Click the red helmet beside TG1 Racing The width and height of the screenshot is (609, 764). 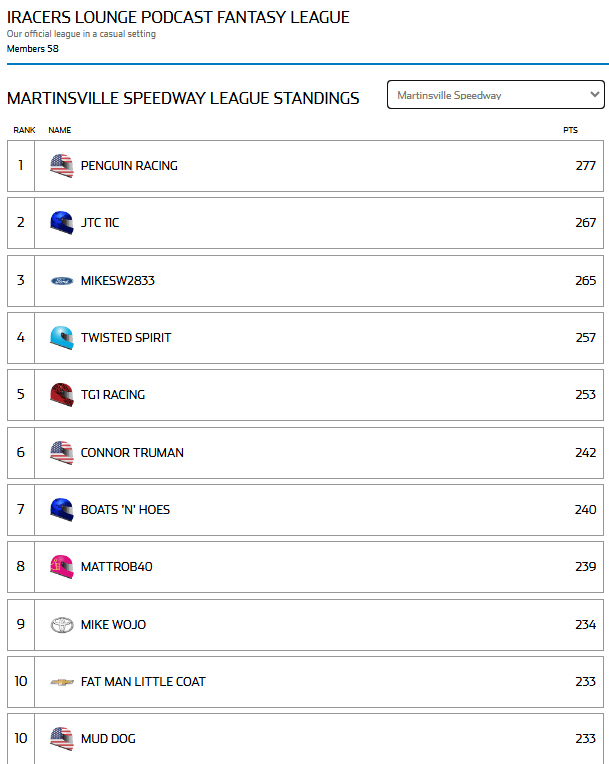tap(62, 395)
